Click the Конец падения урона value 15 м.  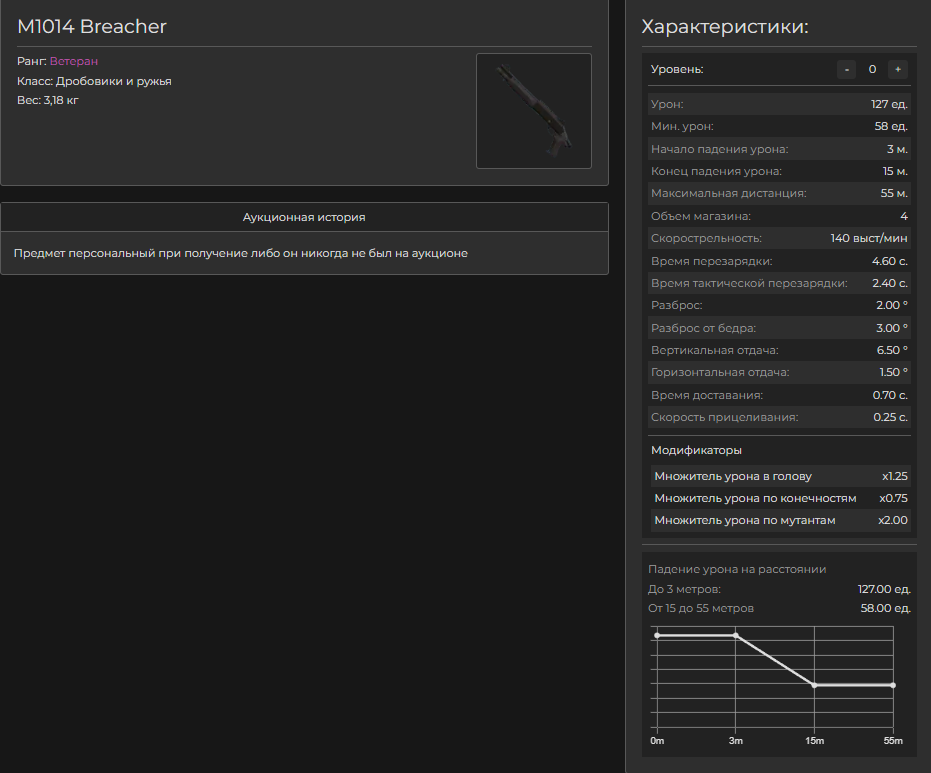[x=895, y=172]
